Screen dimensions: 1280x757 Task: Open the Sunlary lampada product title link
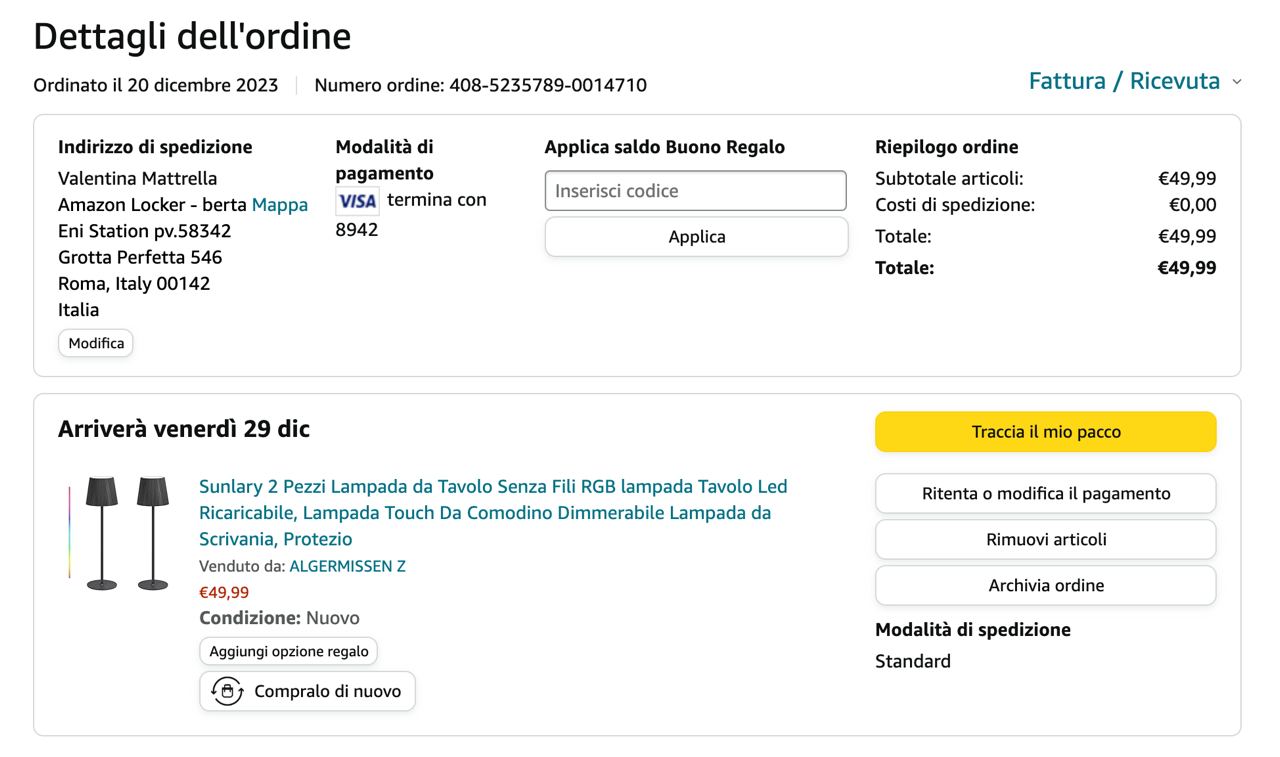(x=493, y=513)
